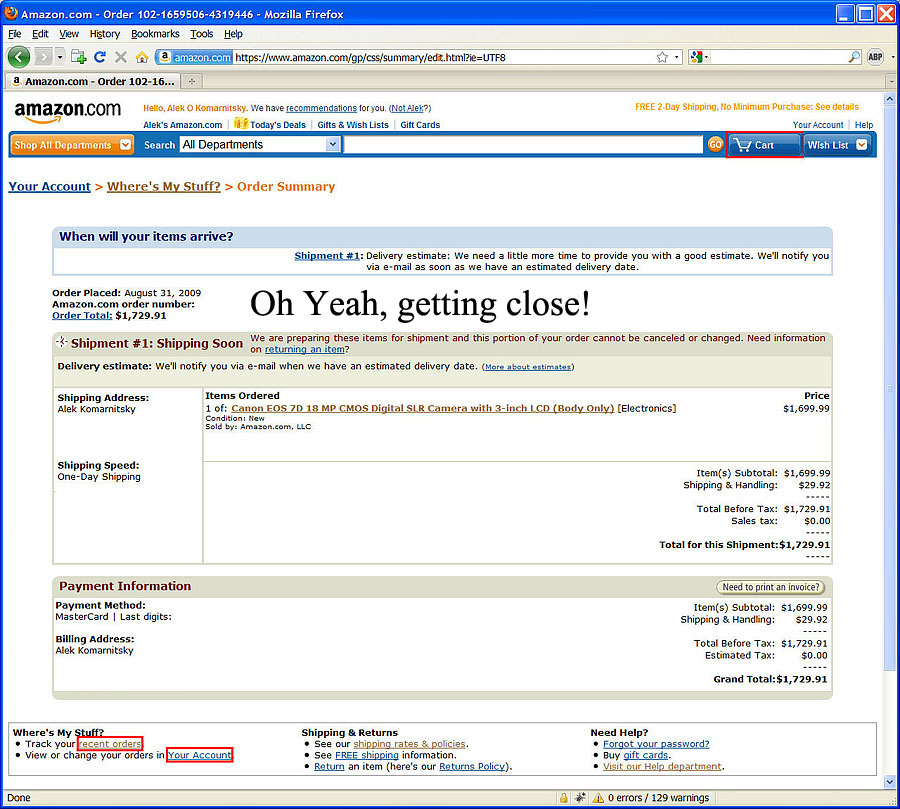Click Your Account breadcrumb link
This screenshot has width=900, height=809.
coord(49,187)
